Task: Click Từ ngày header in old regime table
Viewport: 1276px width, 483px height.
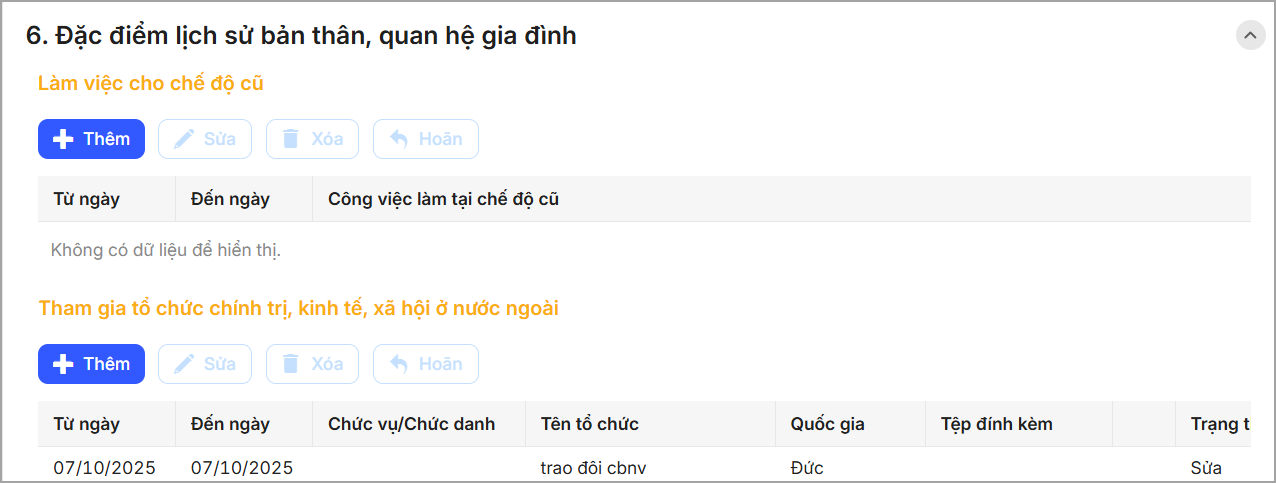Action: coord(86,199)
